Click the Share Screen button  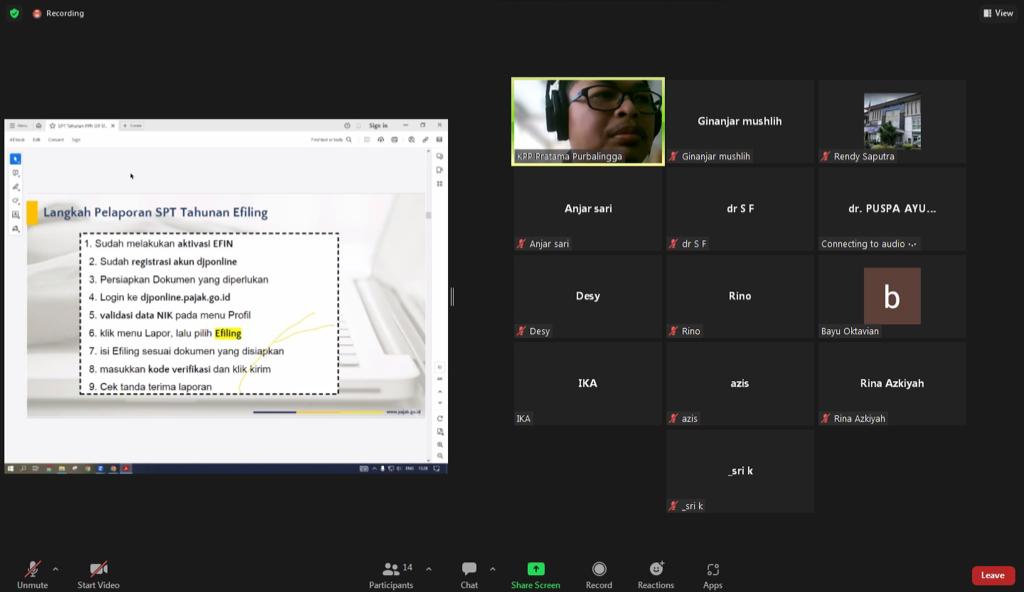[x=536, y=573]
